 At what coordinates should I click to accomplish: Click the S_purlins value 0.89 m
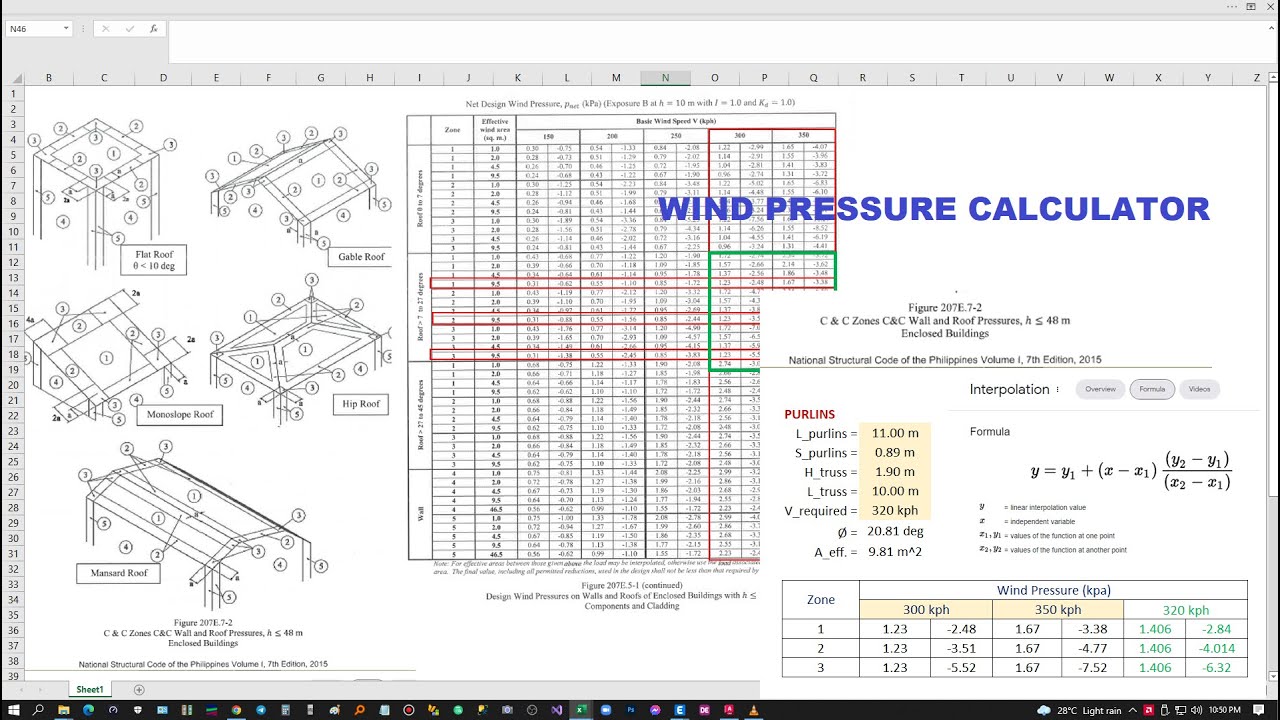tap(895, 452)
